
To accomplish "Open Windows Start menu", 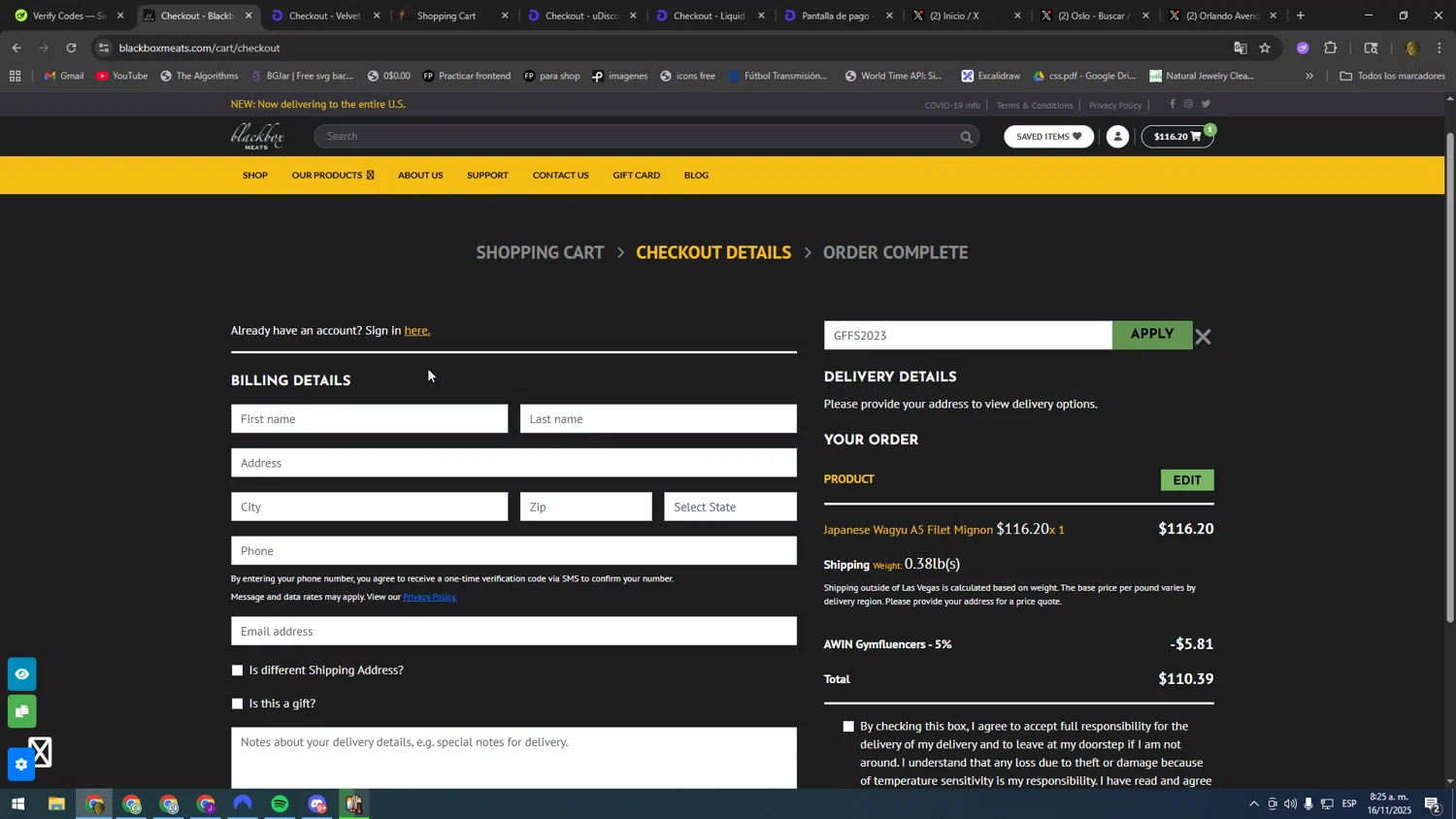I will pyautogui.click(x=17, y=804).
